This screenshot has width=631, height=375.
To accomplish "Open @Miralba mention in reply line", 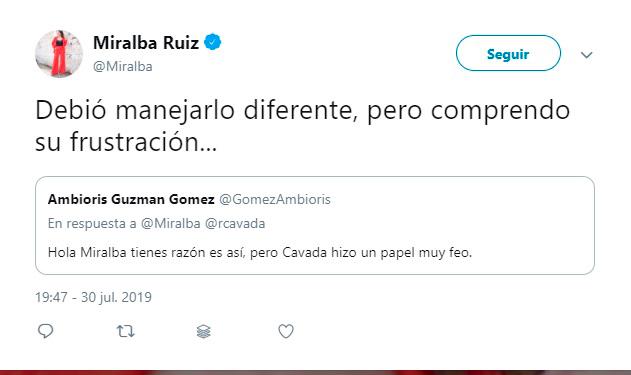I will click(x=170, y=223).
